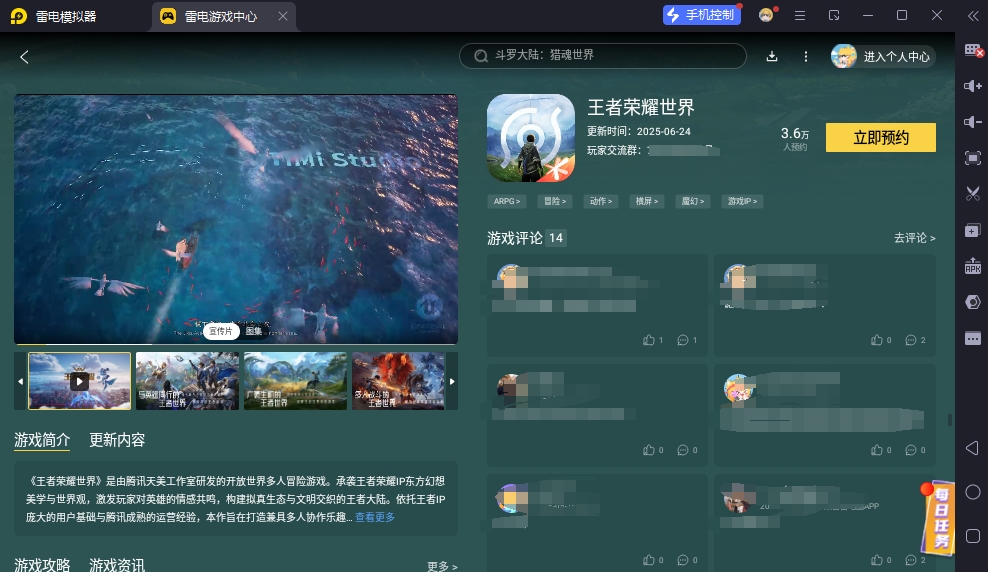The width and height of the screenshot is (988, 572).
Task: Open the 更新内容 tab
Action: (x=117, y=440)
